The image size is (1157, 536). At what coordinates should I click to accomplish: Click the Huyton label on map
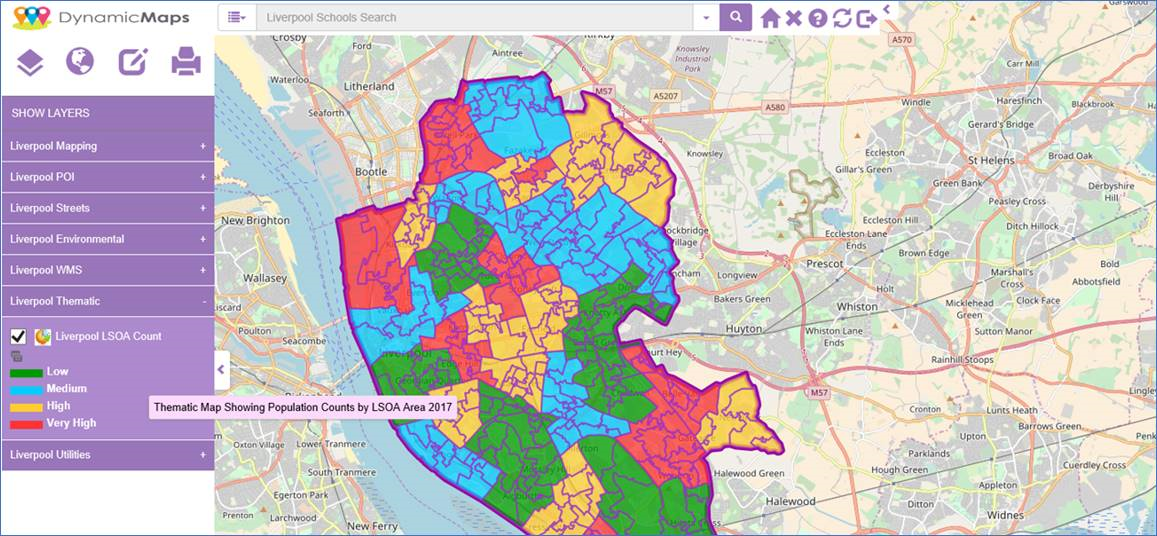coord(745,328)
